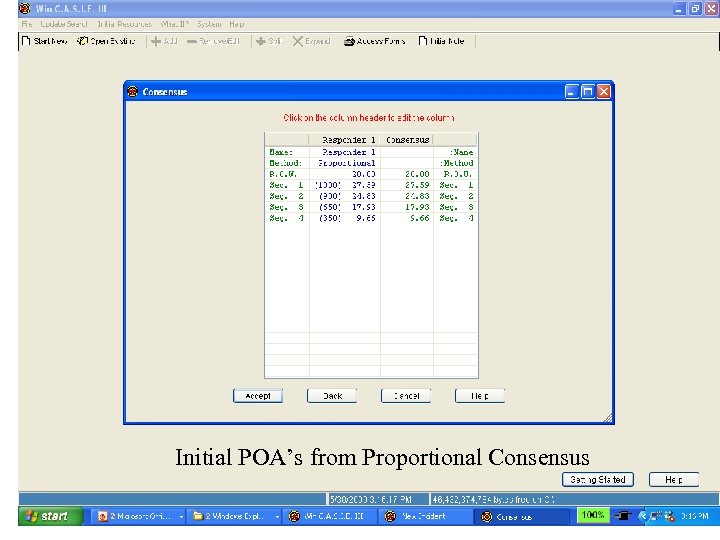The image size is (720, 540).
Task: Open the What If? menu
Action: (x=174, y=24)
